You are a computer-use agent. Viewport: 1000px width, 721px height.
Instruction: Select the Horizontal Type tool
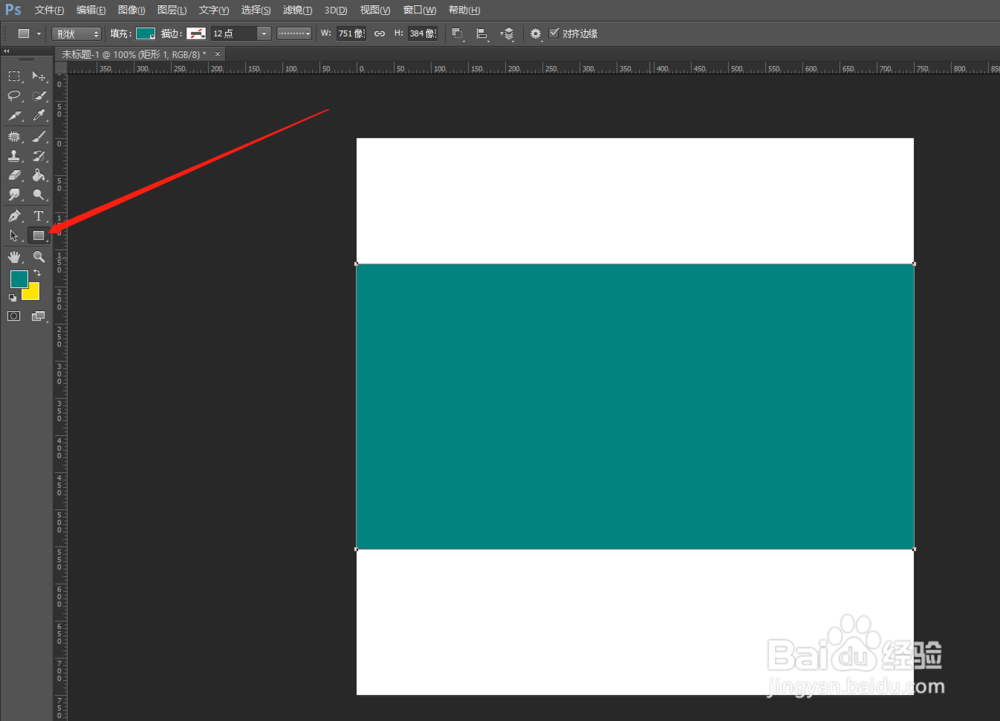point(39,216)
